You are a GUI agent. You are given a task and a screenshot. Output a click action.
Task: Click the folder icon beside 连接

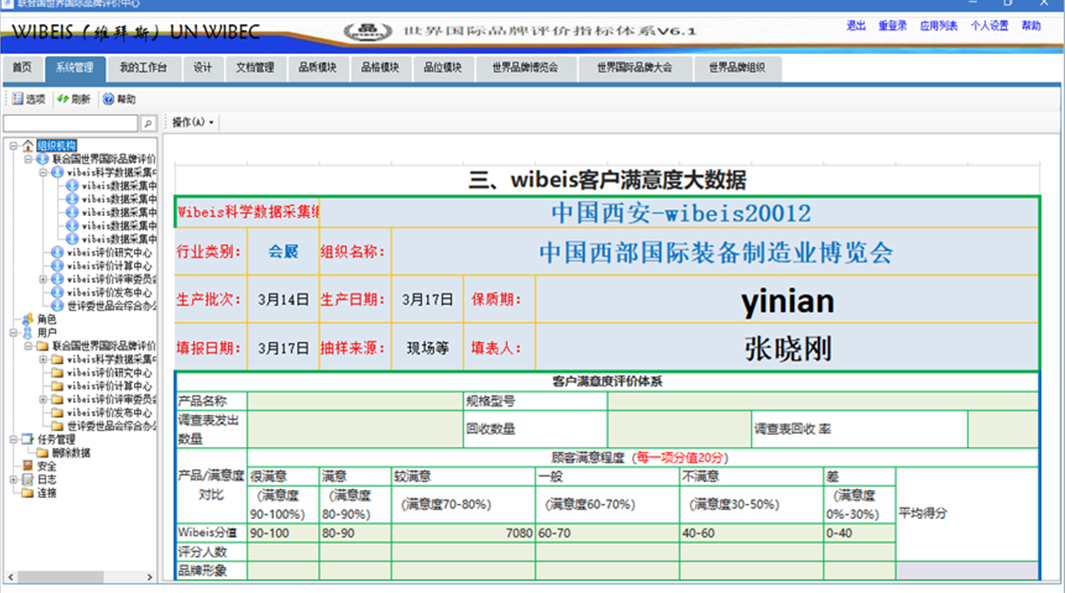[28, 493]
